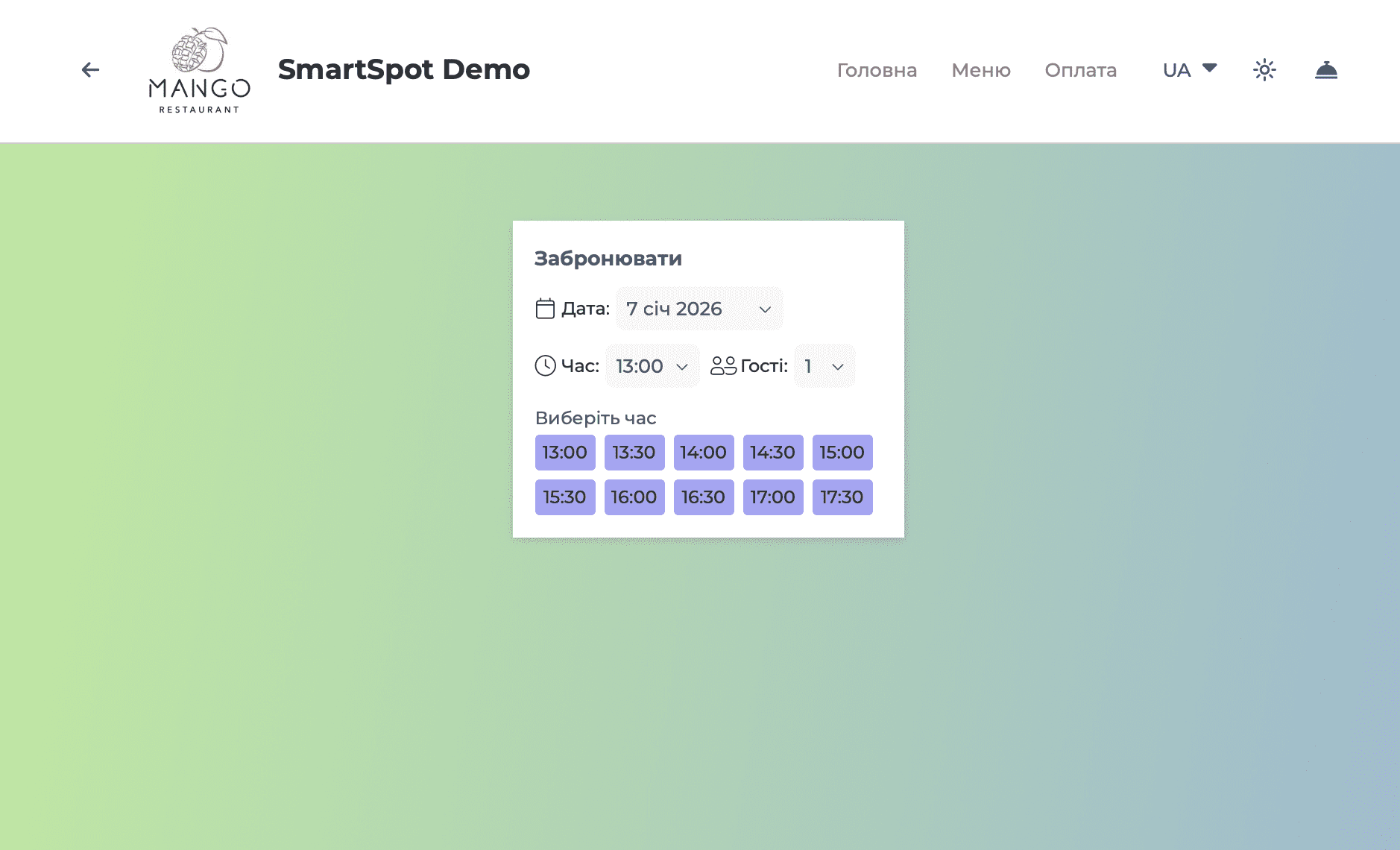Viewport: 1400px width, 850px height.
Task: Select the 16:00 time slot
Action: 634,497
